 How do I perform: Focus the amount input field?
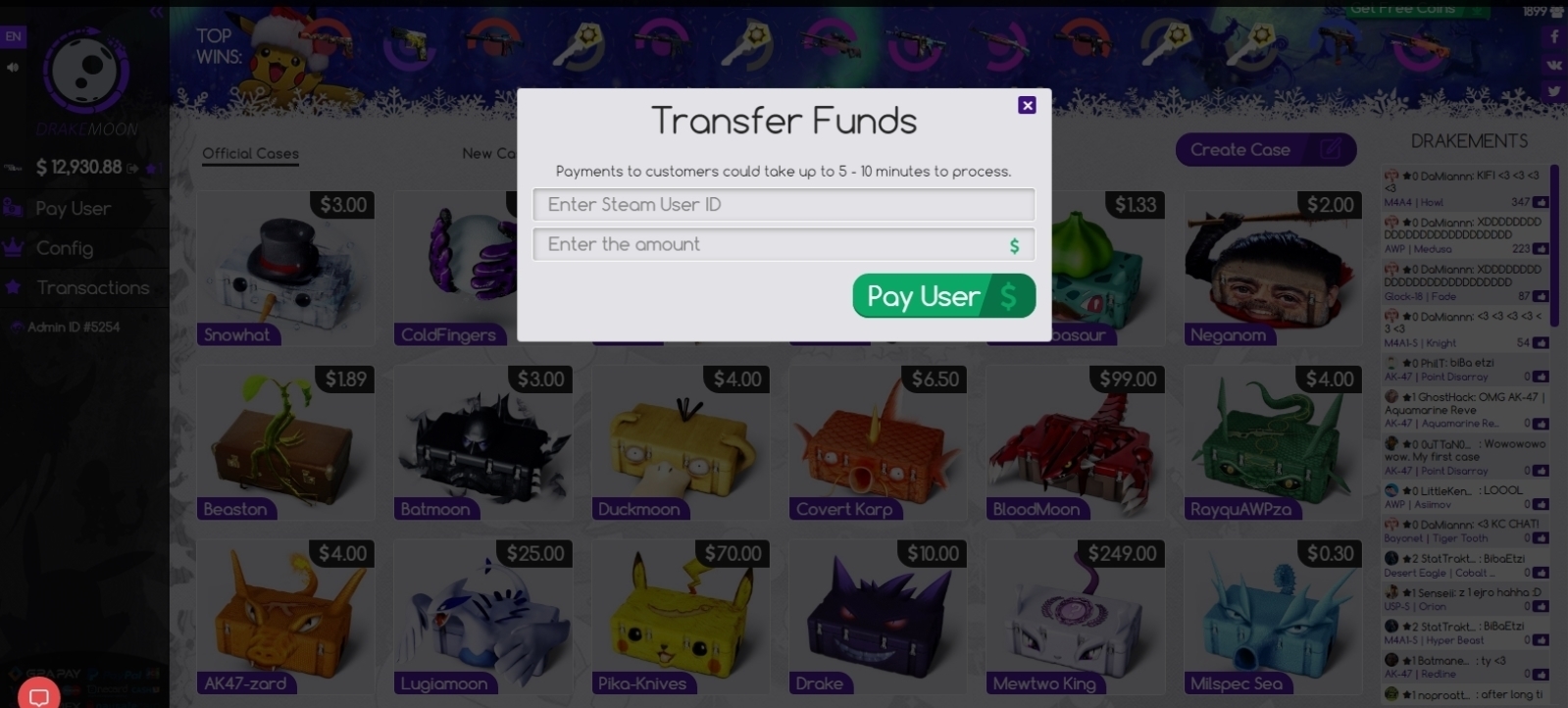coord(784,244)
